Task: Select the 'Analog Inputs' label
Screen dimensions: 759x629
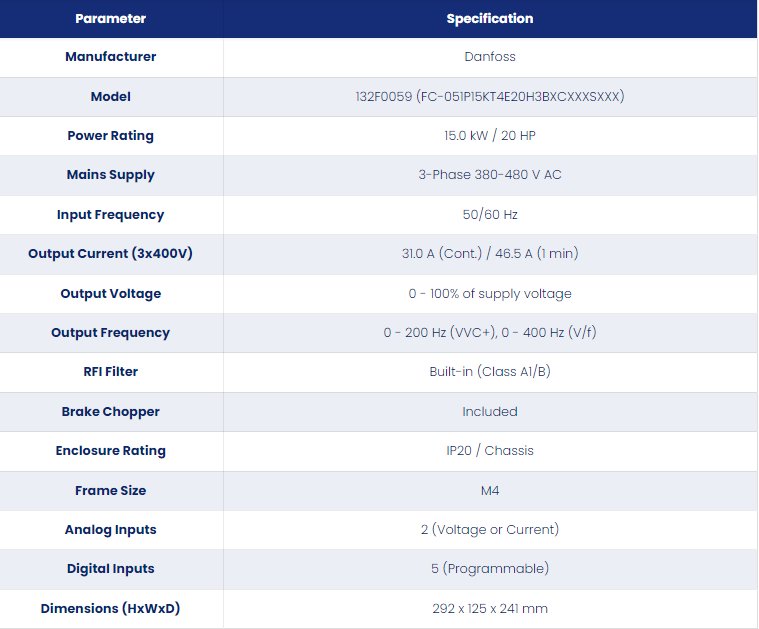Action: 110,530
